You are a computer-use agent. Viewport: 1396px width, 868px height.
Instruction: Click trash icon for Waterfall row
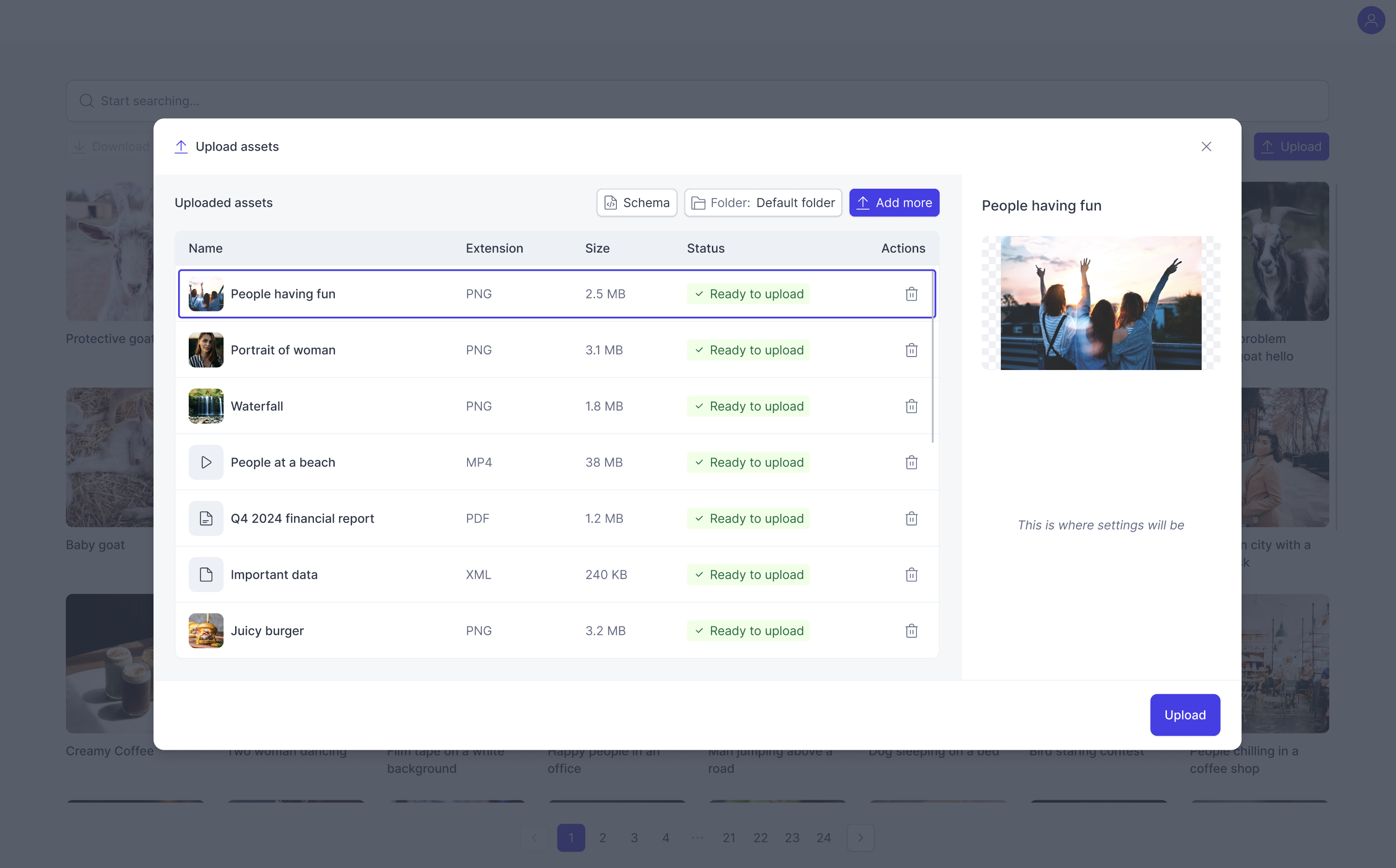tap(911, 407)
